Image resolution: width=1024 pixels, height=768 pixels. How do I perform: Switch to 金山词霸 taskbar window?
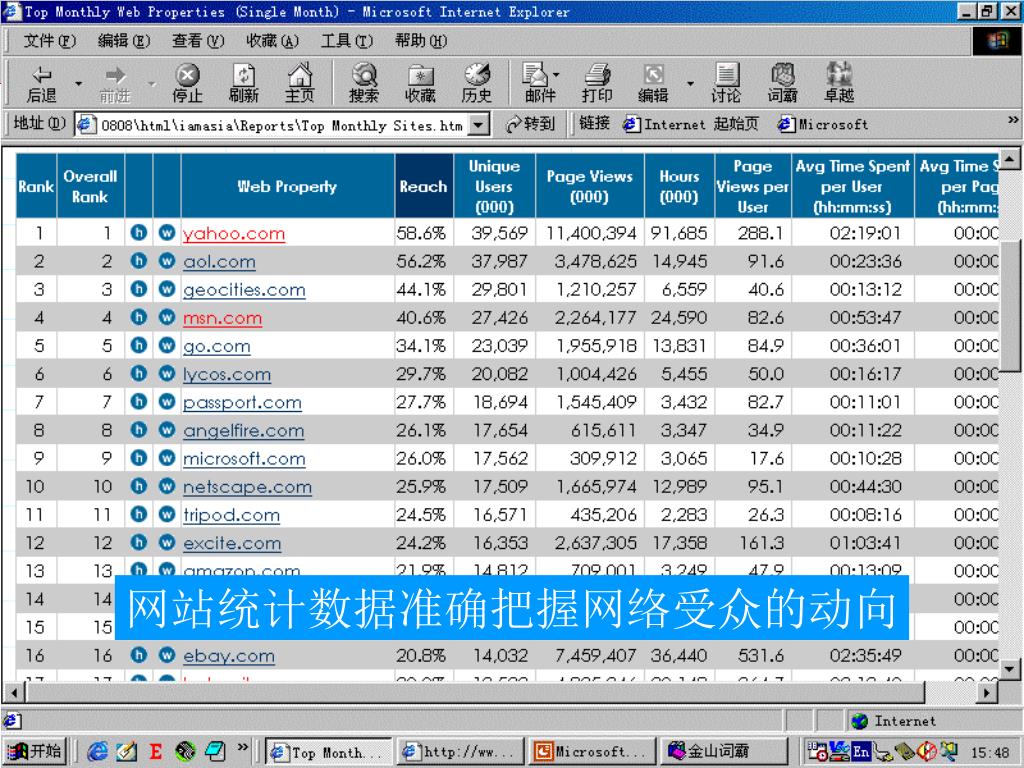[x=725, y=752]
